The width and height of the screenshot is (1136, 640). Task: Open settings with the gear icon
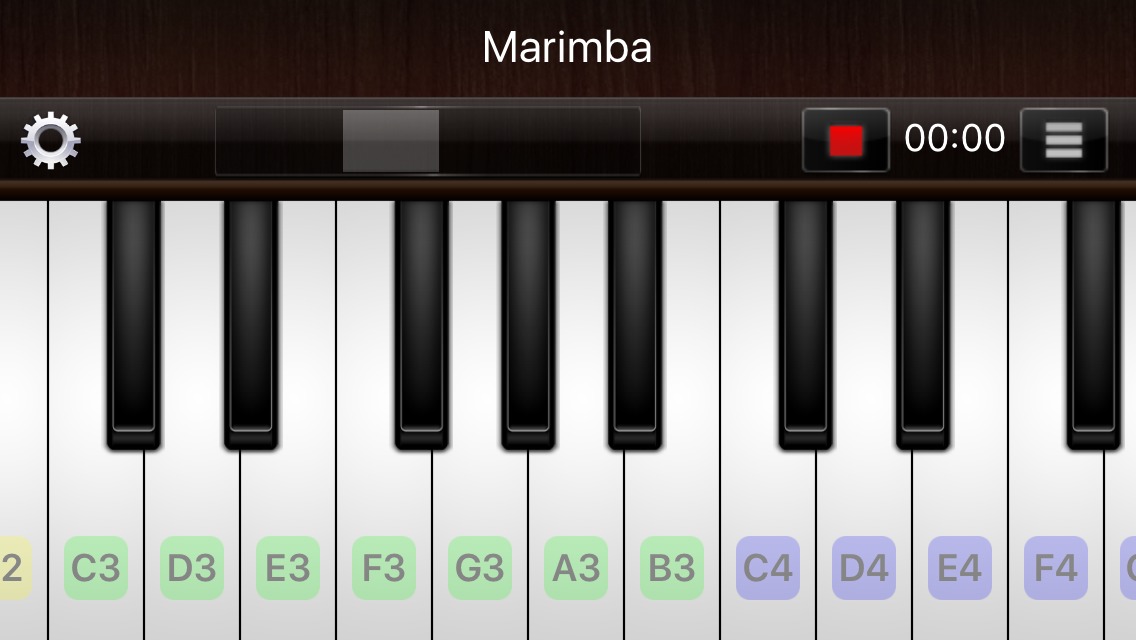[x=51, y=140]
